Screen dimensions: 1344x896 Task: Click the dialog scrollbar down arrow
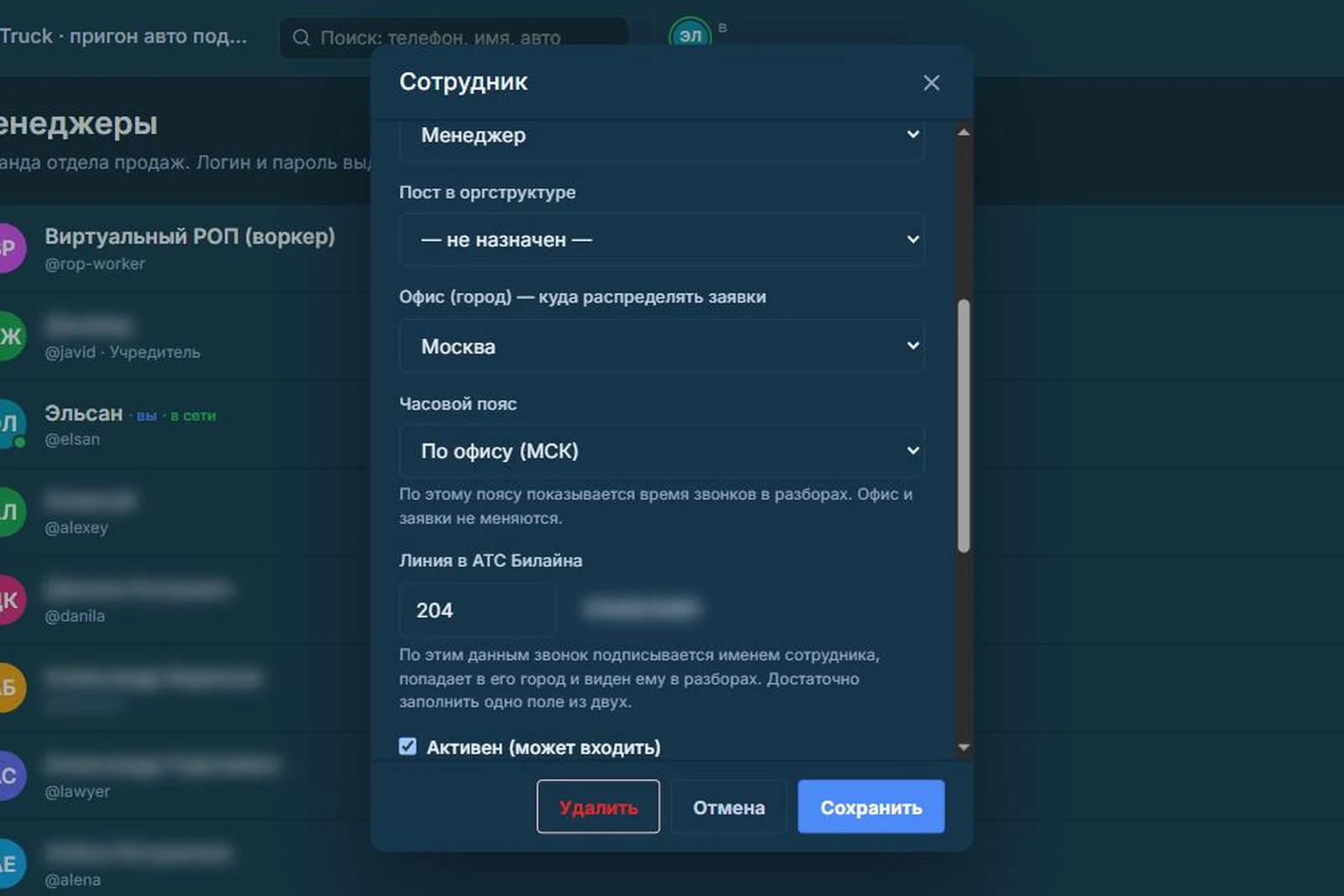963,747
